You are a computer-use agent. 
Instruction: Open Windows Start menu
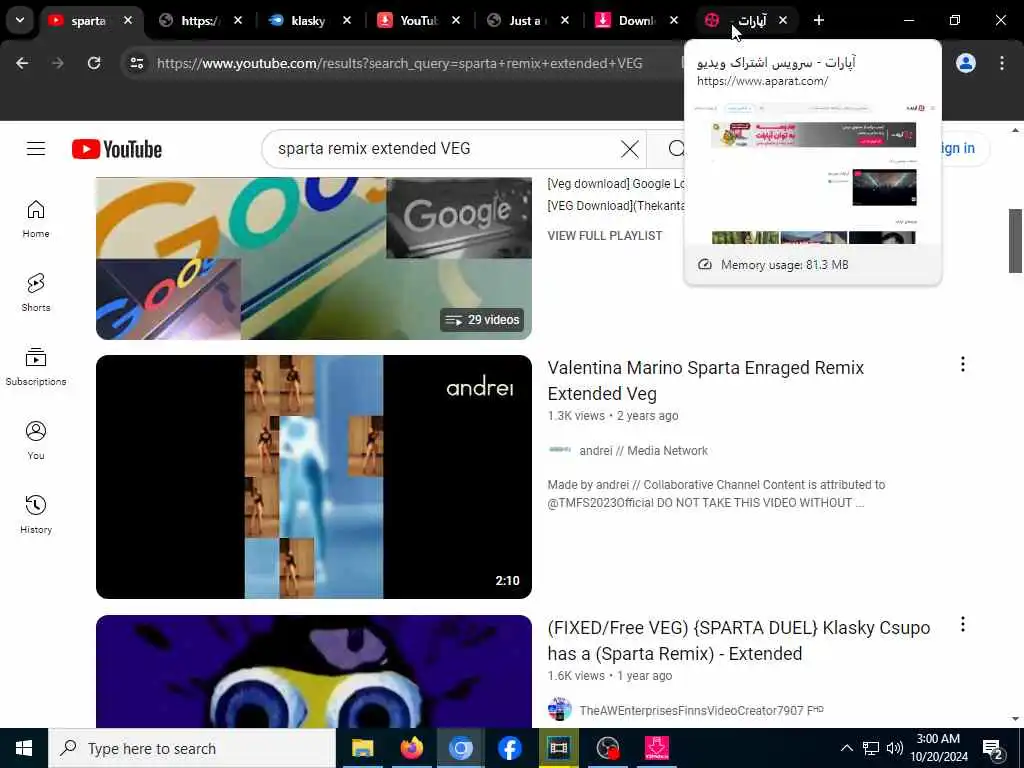(x=24, y=748)
